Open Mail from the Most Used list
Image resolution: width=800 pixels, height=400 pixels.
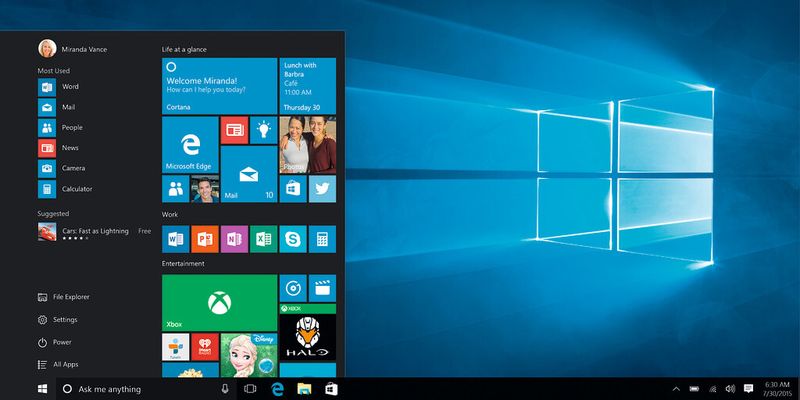[x=57, y=107]
